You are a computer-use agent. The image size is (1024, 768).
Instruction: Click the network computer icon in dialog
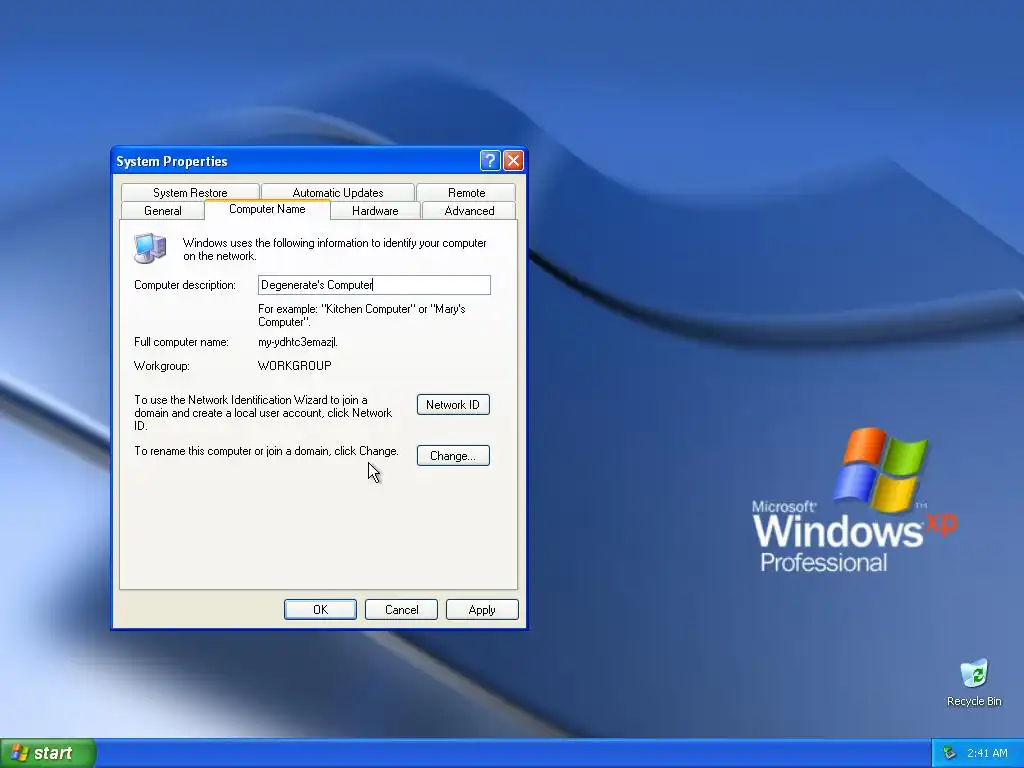click(x=150, y=248)
